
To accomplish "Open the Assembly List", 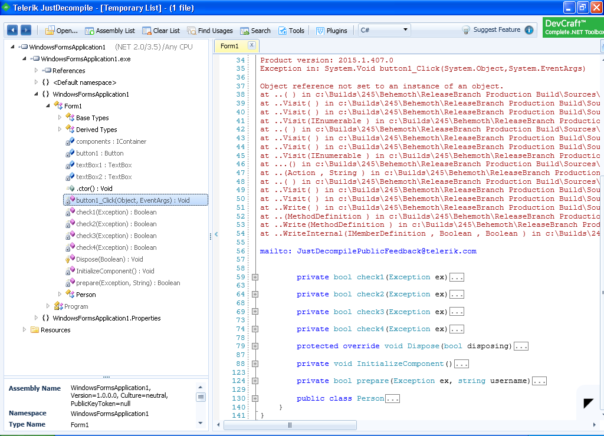I will (x=110, y=31).
